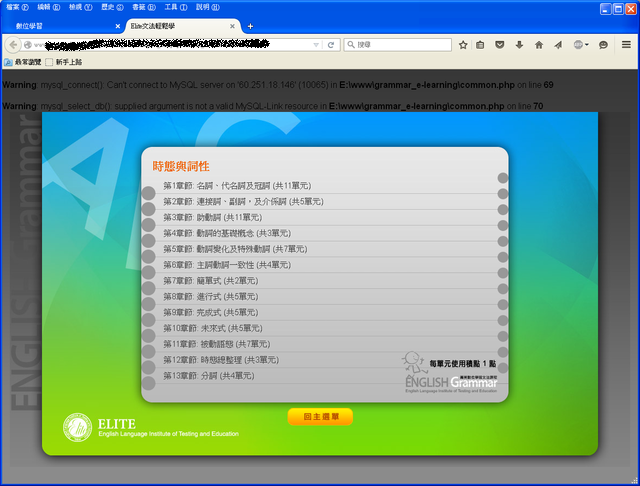The width and height of the screenshot is (640, 486).
Task: Reload the page with refresh button
Action: [x=330, y=45]
